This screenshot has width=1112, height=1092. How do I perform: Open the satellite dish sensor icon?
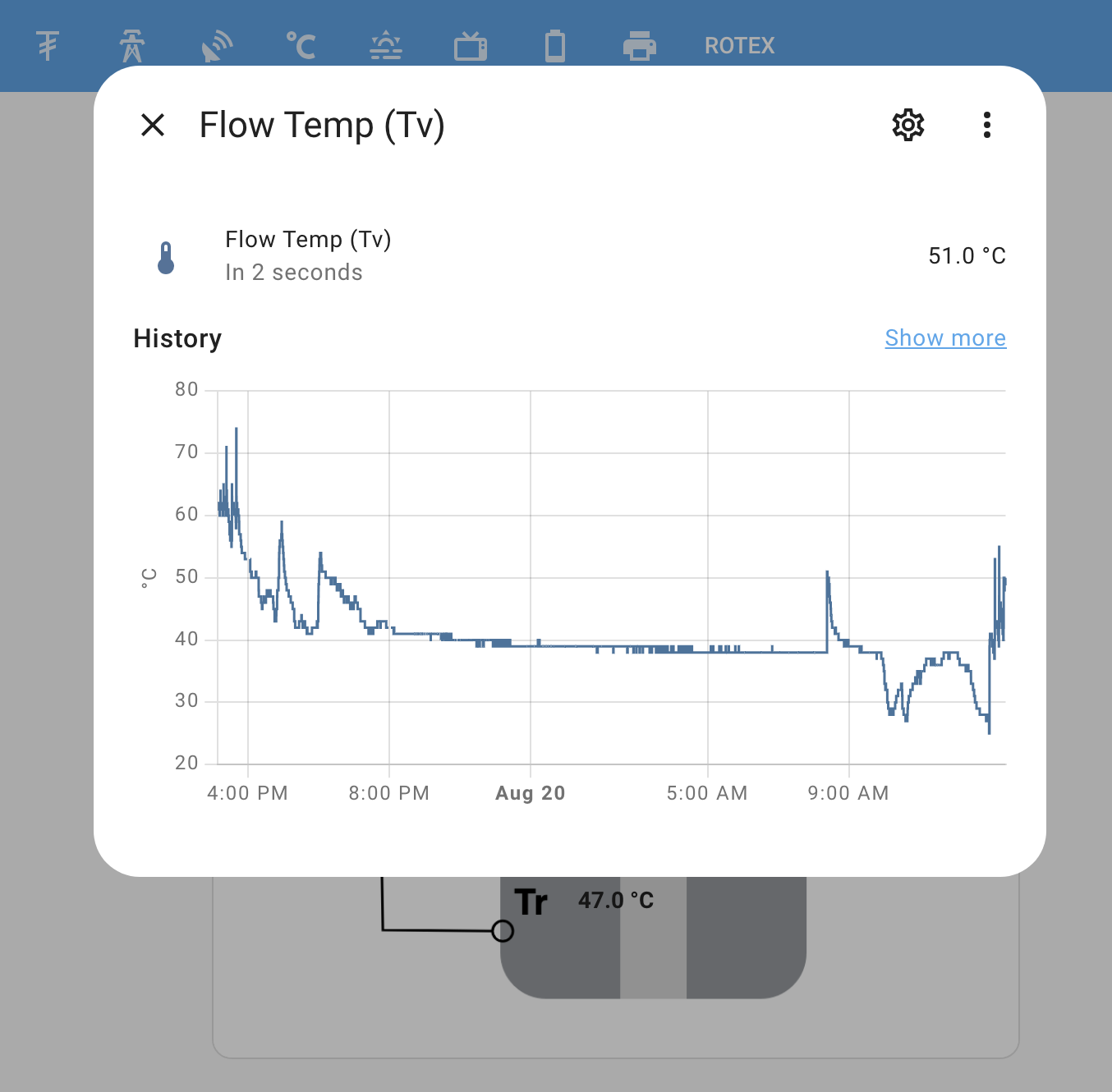pos(215,45)
